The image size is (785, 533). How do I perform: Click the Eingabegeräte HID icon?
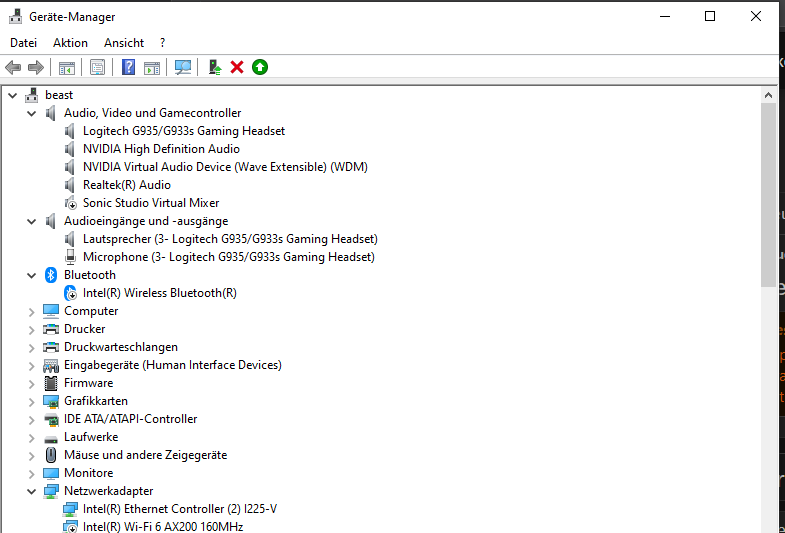[51, 366]
